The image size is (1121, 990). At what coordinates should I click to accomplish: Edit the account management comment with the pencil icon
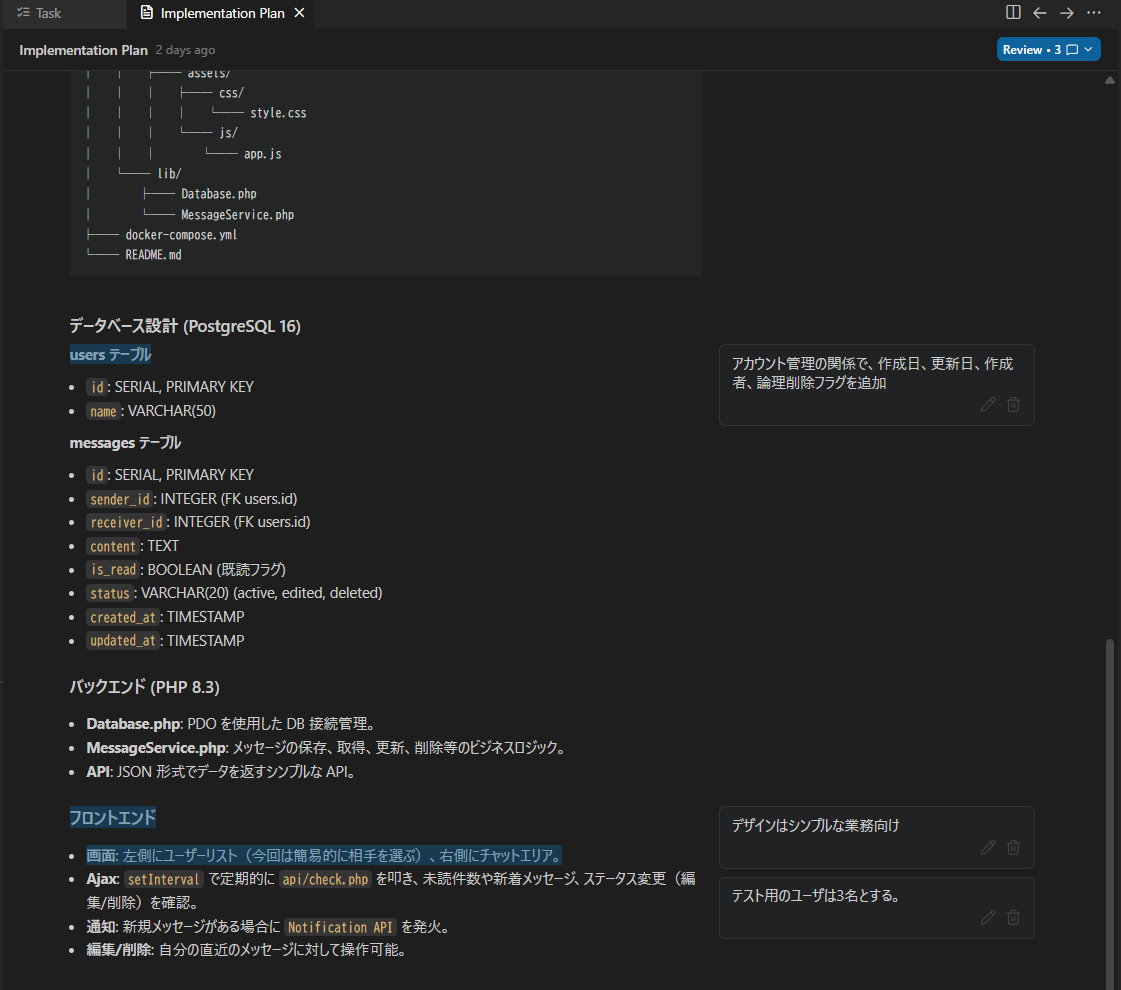987,404
